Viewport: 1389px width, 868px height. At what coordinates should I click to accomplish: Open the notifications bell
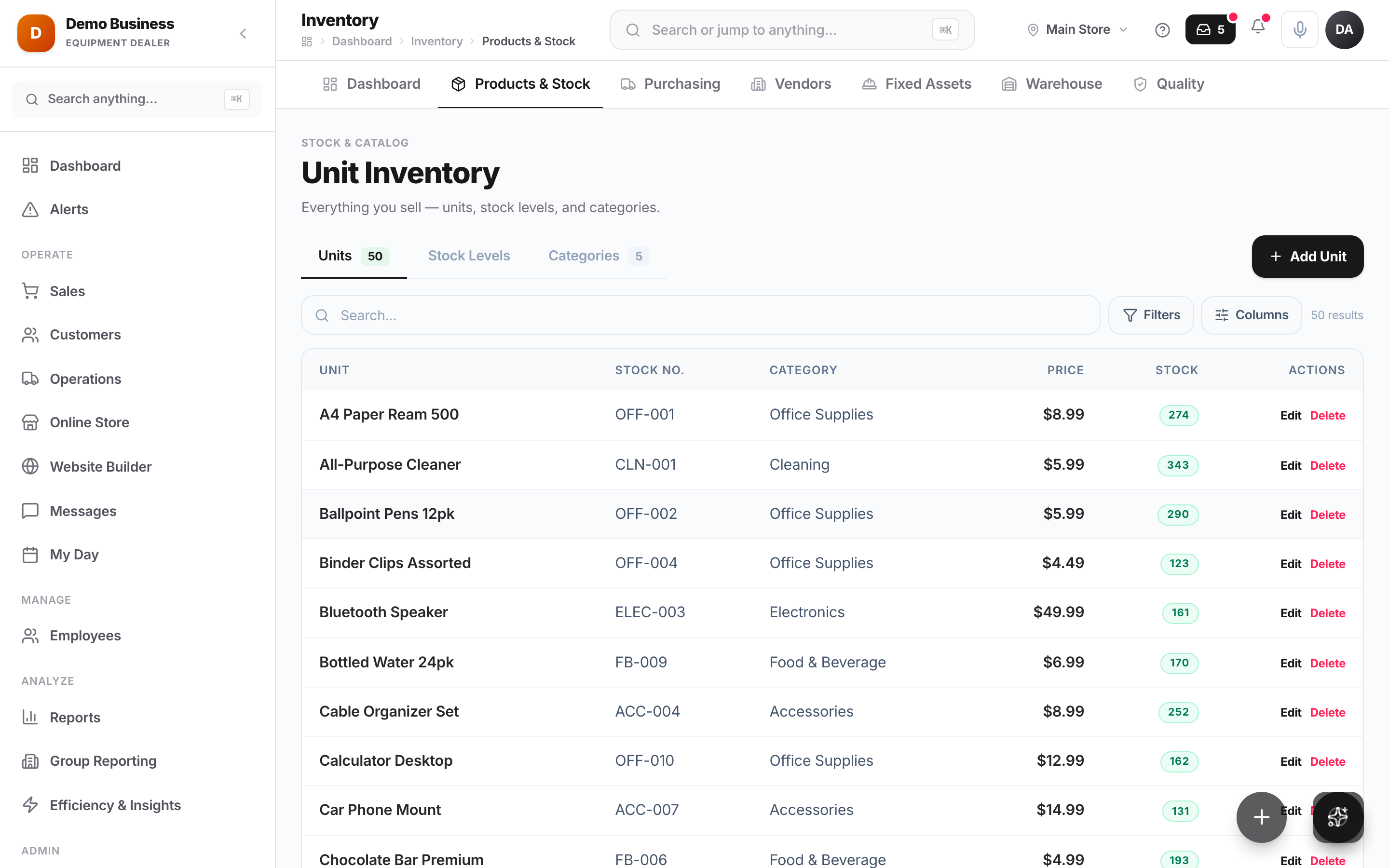[x=1257, y=27]
